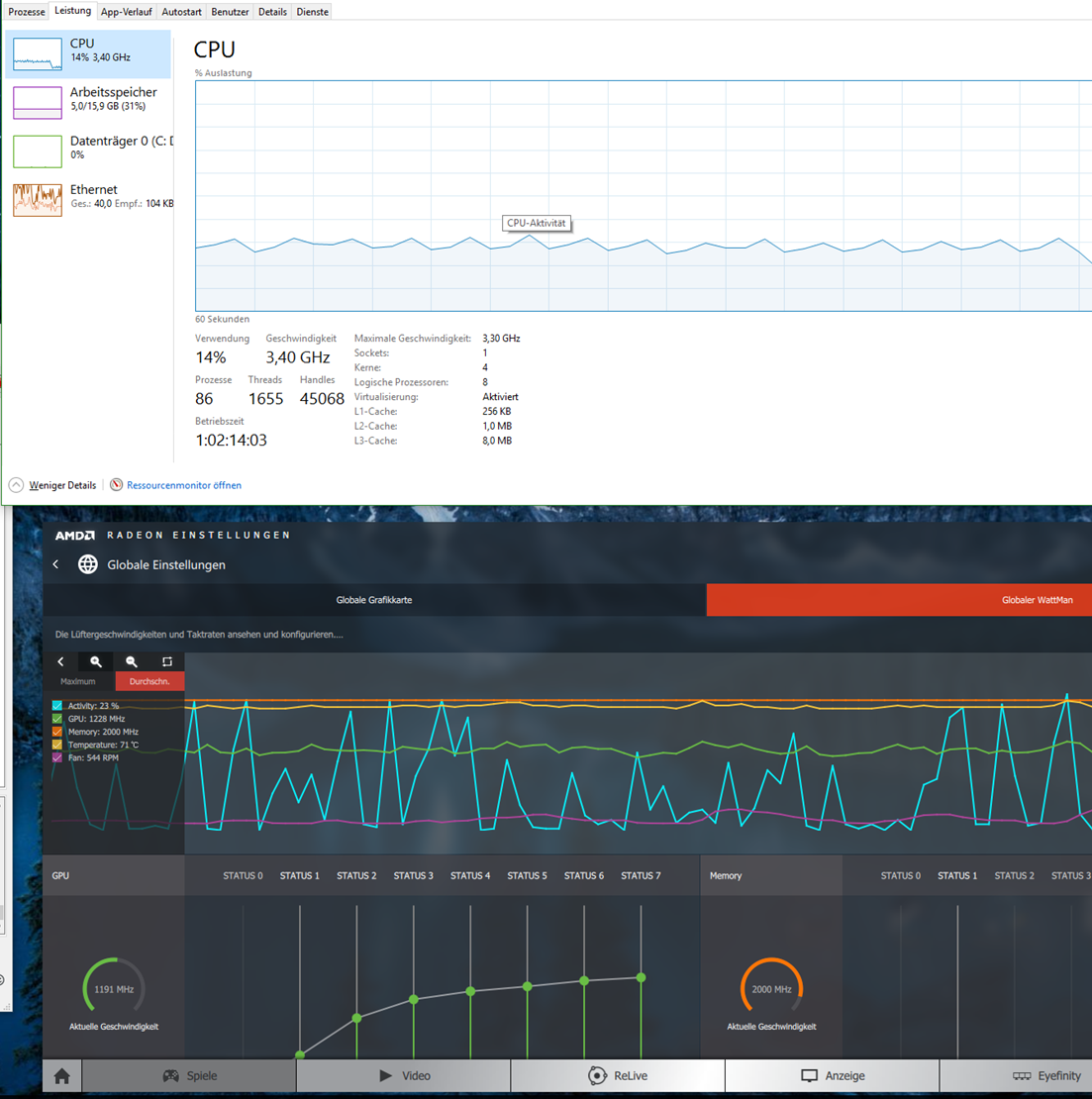1092x1099 pixels.
Task: Click GPU STATUS 7 frequency point
Action: 641,977
